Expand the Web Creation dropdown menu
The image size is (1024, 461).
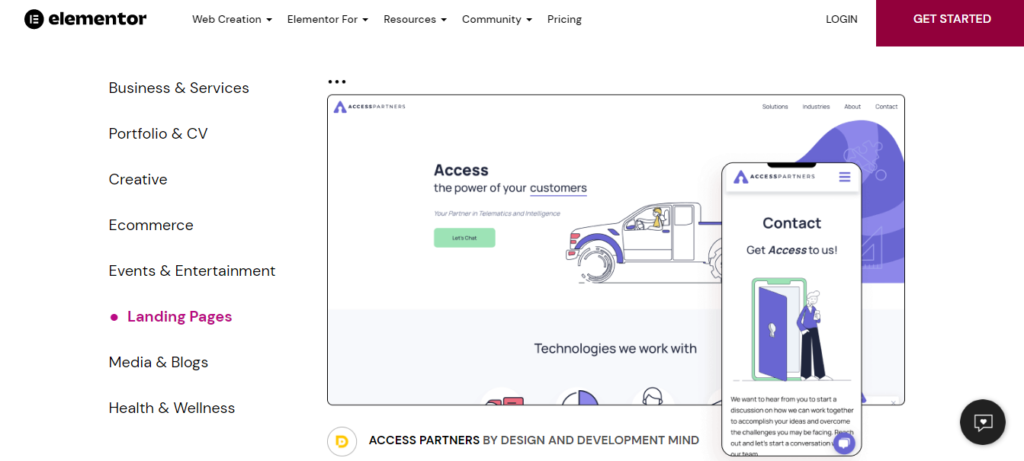(x=232, y=19)
